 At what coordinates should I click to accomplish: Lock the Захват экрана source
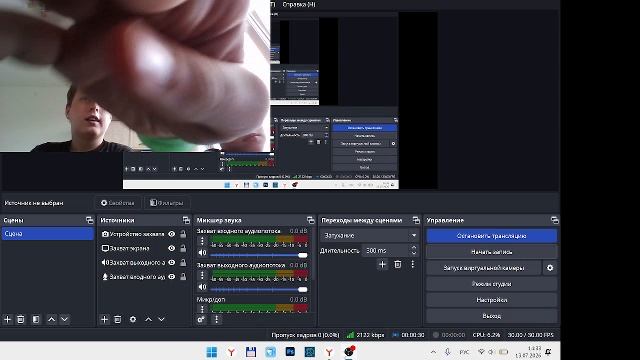(183, 248)
